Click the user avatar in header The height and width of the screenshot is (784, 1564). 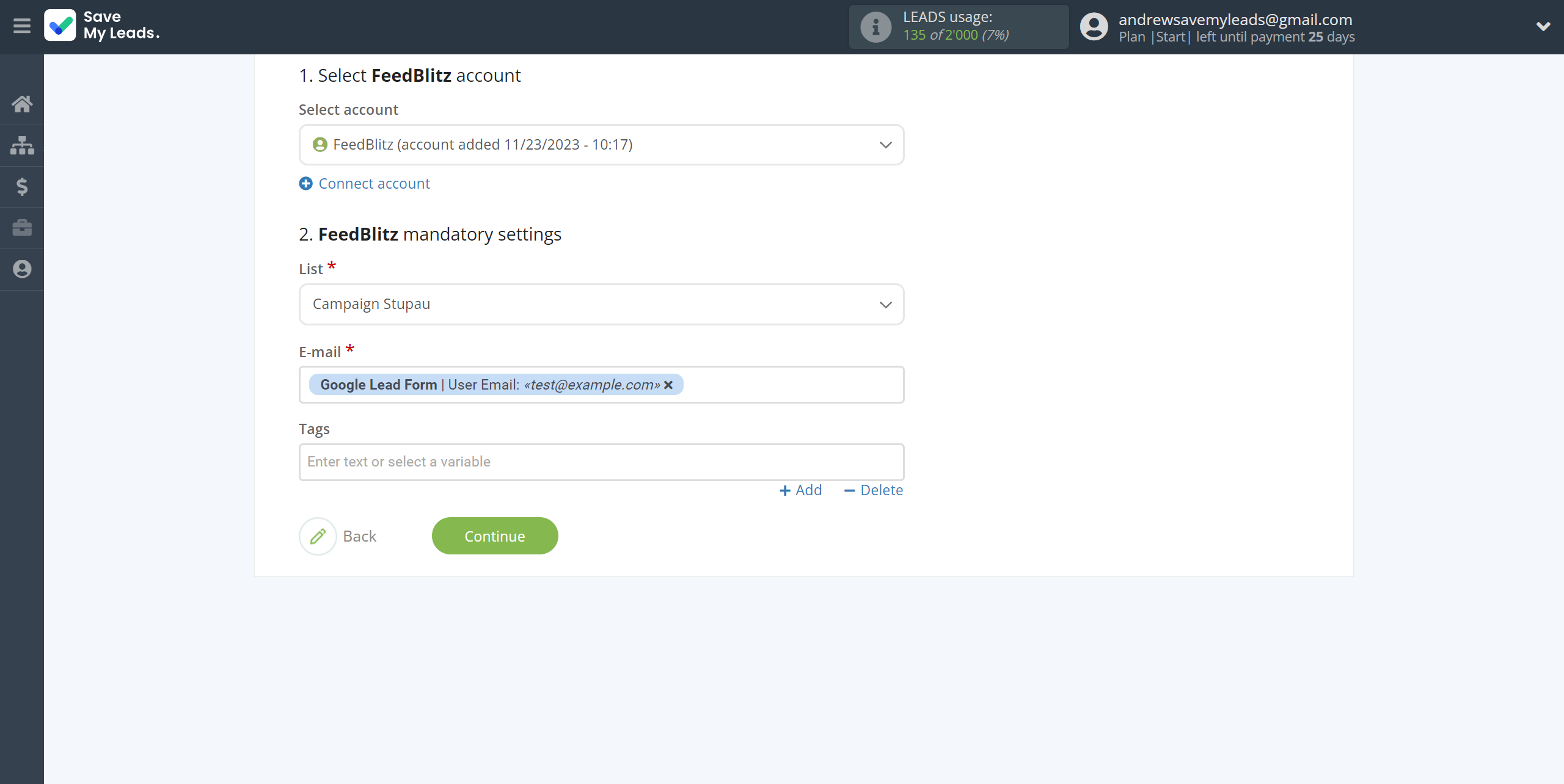click(1094, 27)
